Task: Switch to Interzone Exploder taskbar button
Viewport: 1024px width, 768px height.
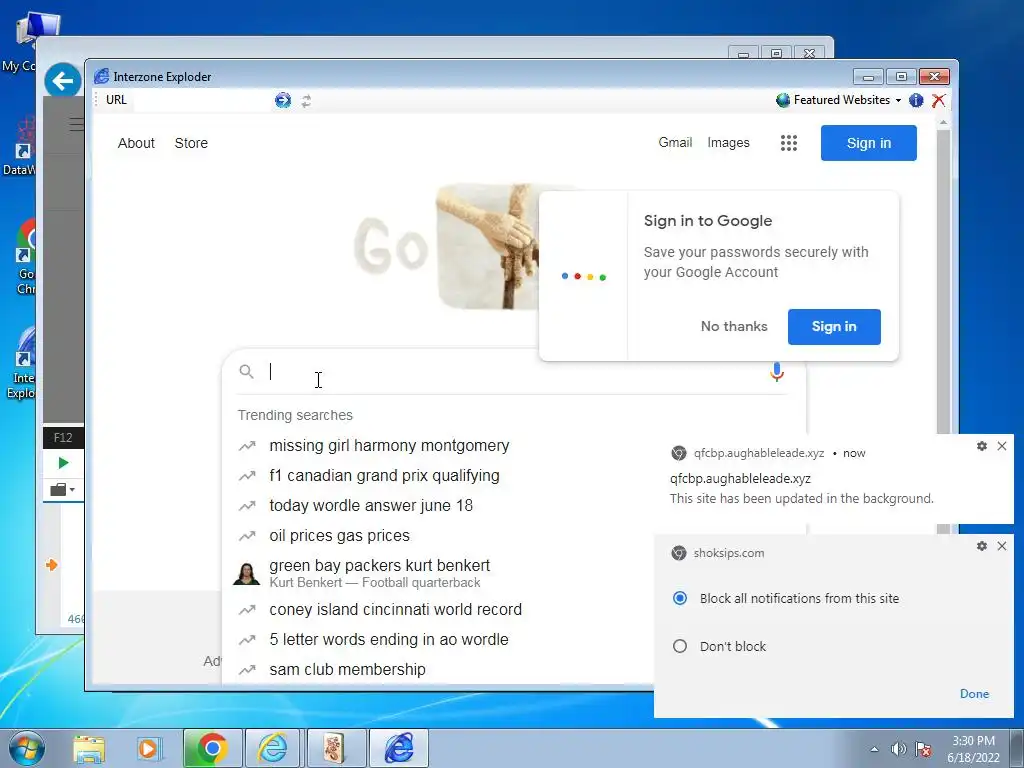Action: click(399, 748)
